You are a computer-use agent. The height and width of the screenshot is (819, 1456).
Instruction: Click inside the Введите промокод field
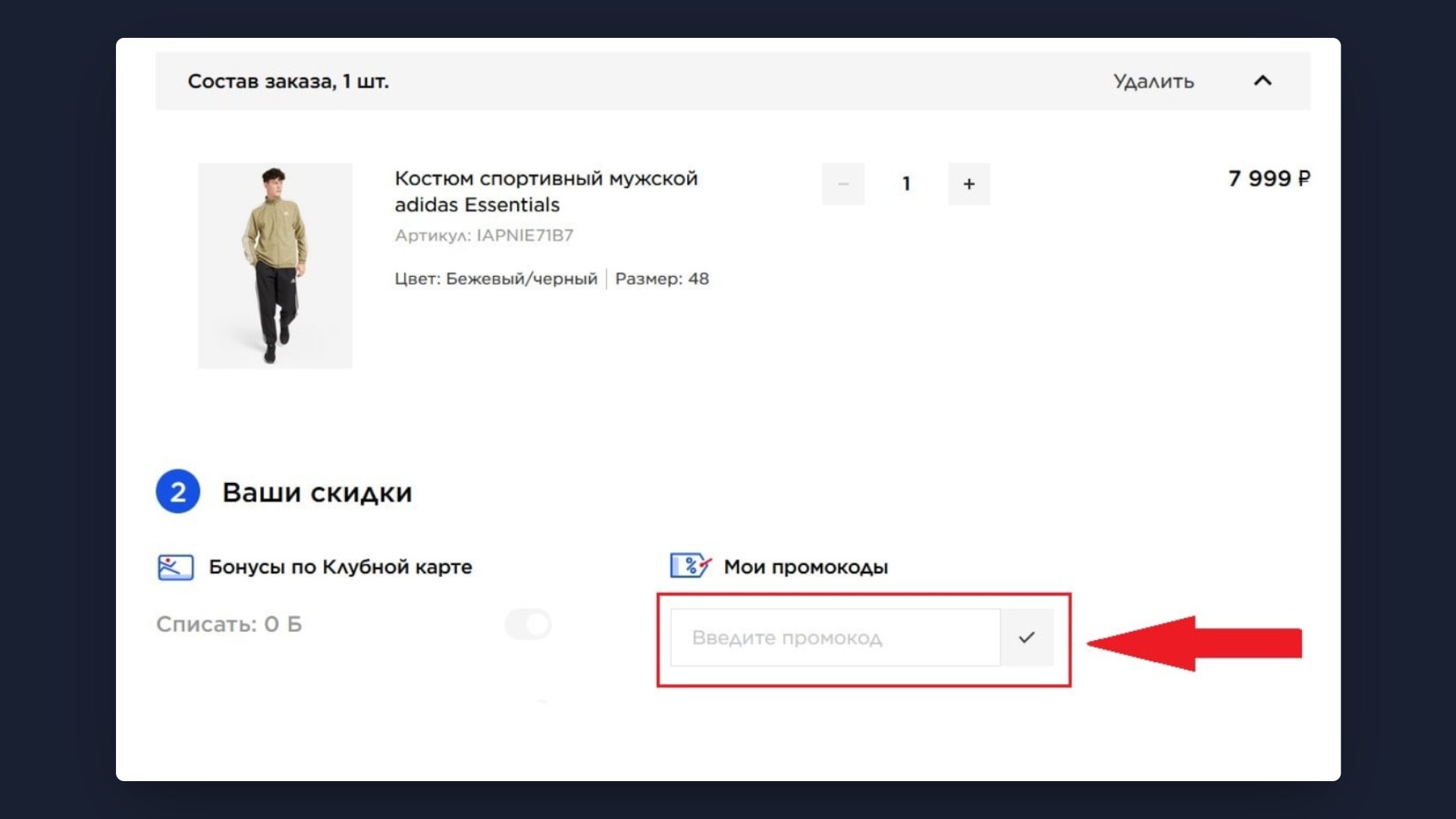(834, 638)
